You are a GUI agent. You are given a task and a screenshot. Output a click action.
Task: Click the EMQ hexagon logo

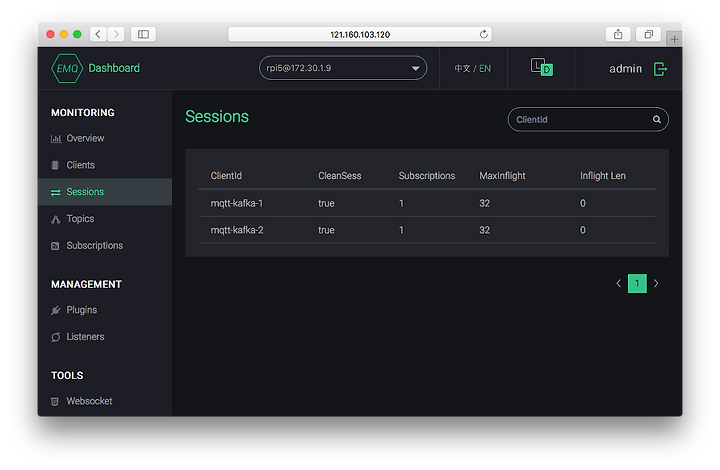(67, 68)
